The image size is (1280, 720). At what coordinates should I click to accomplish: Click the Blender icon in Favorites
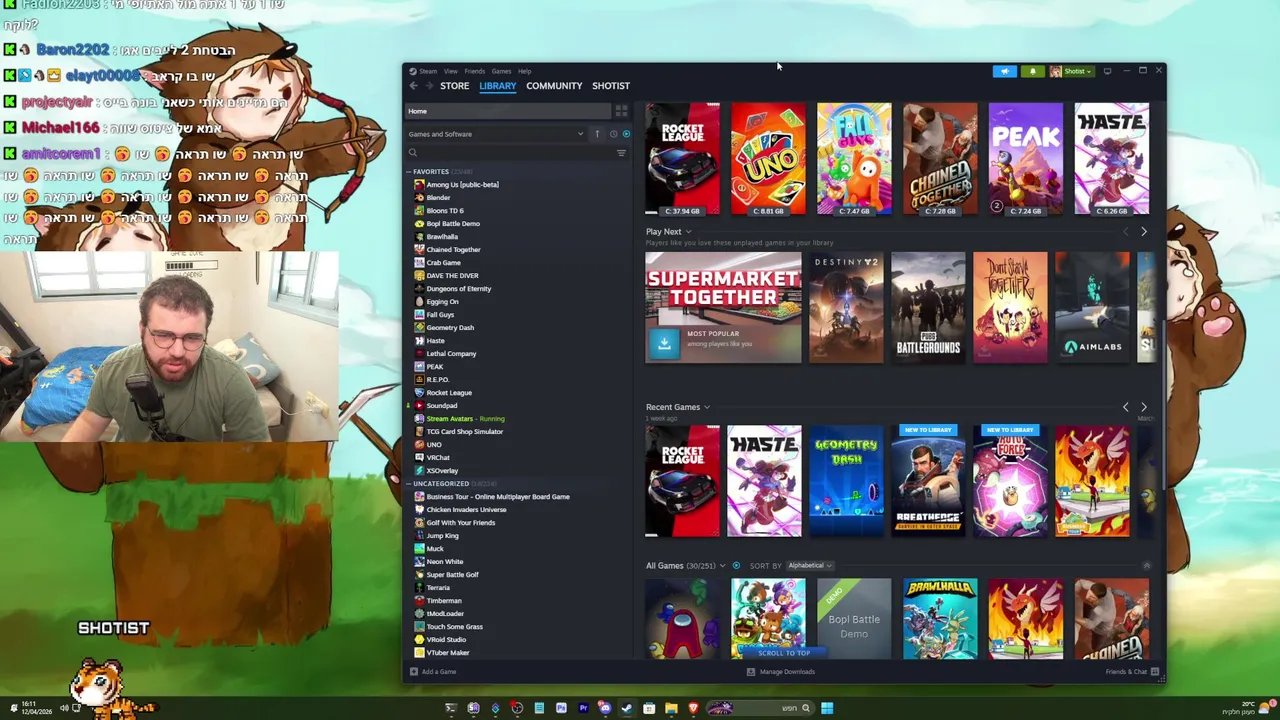coord(419,198)
